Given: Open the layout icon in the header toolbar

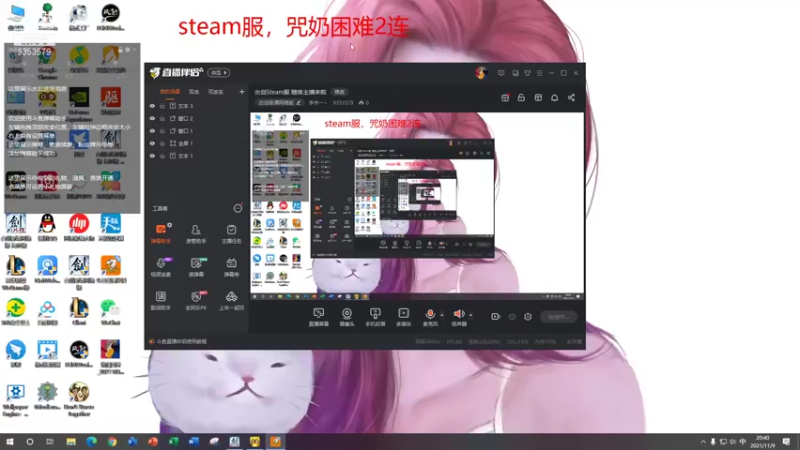Looking at the screenshot, I should coord(538,97).
